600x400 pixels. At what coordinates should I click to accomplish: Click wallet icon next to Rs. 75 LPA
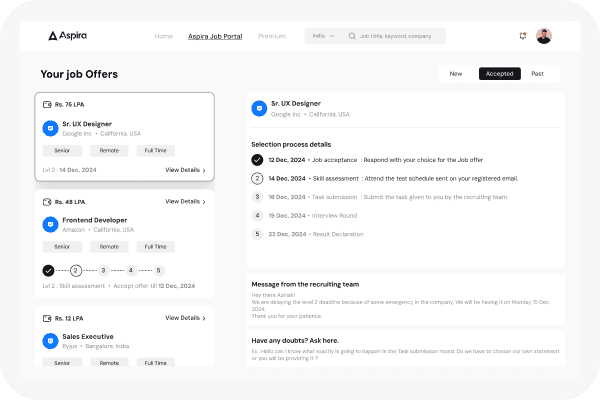coord(47,104)
